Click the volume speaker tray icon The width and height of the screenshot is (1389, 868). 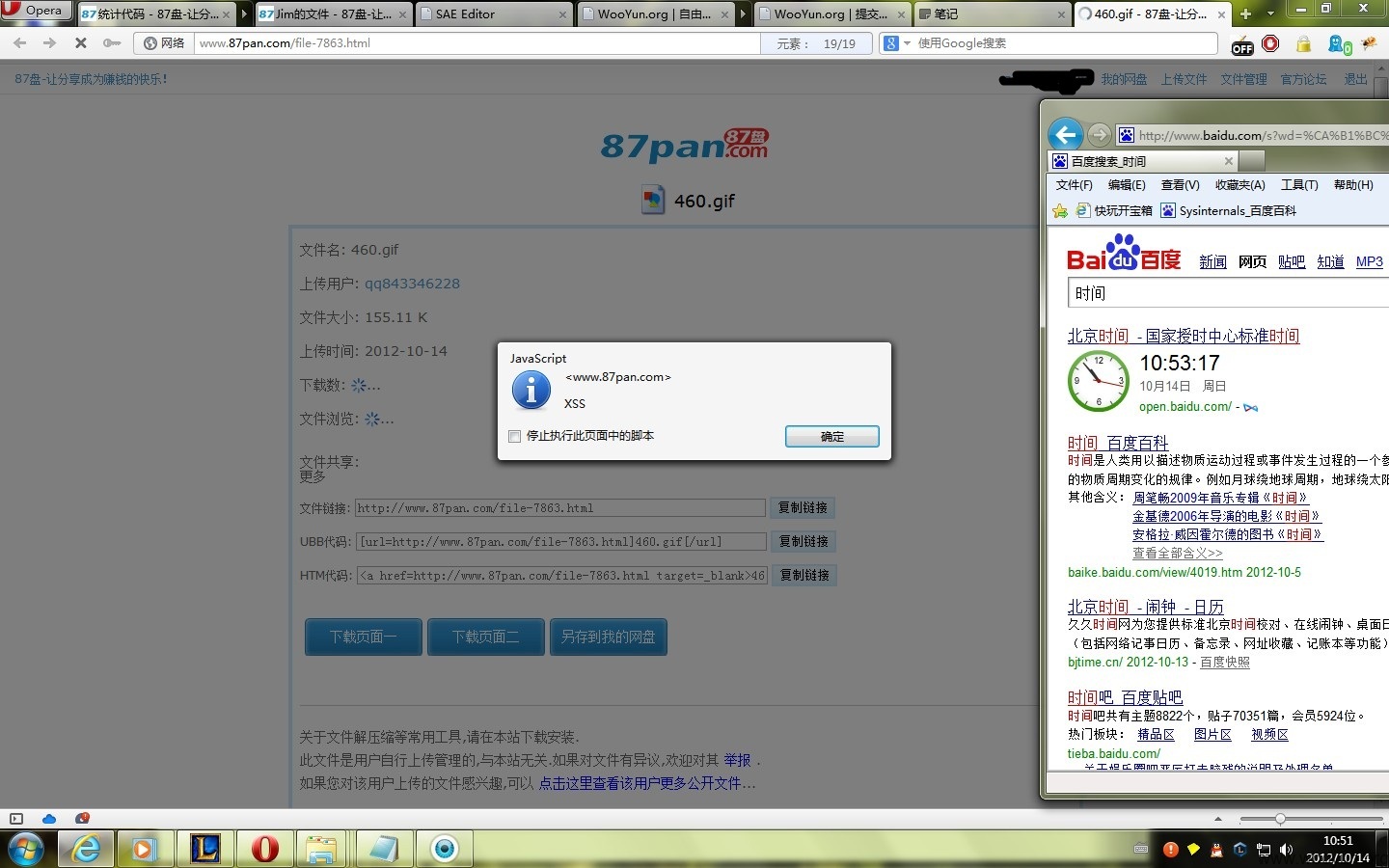pyautogui.click(x=1286, y=850)
